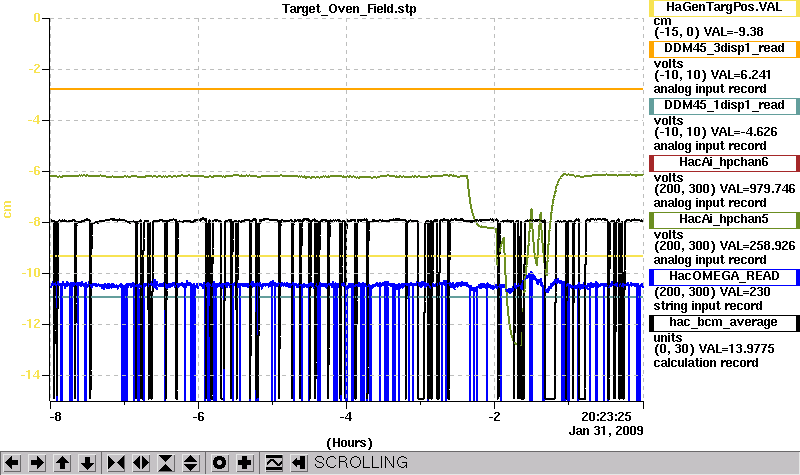Select the HacOMEGA_READ legend button

tap(724, 277)
